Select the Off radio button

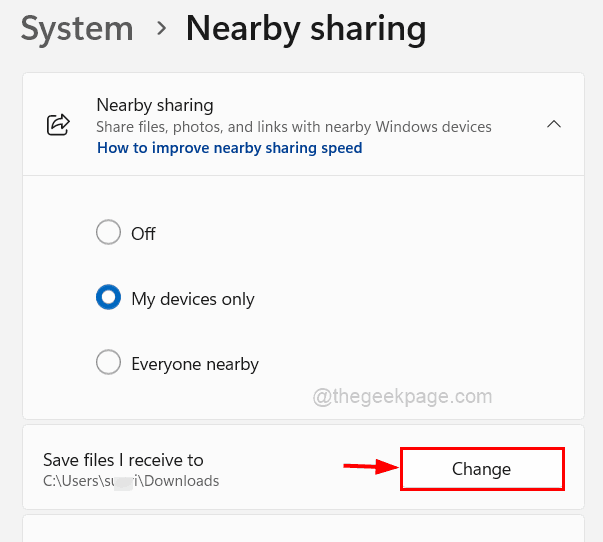(108, 232)
